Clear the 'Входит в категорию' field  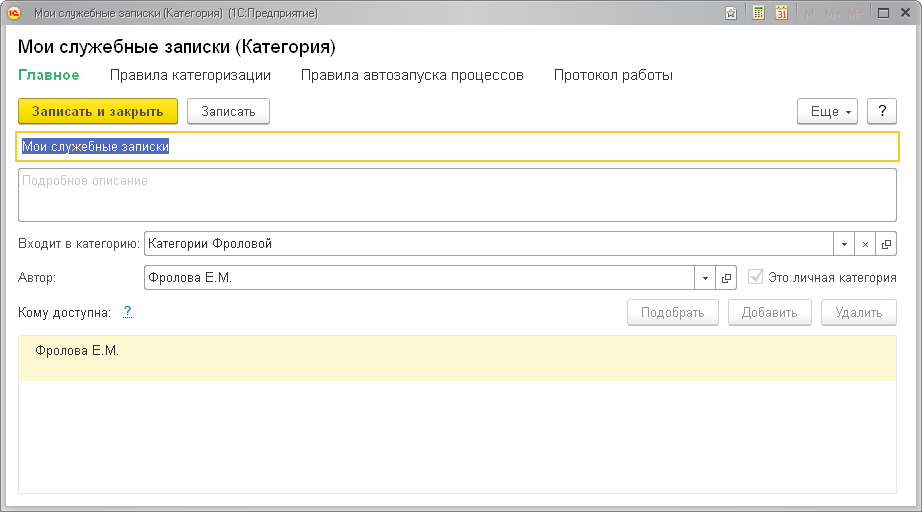865,244
